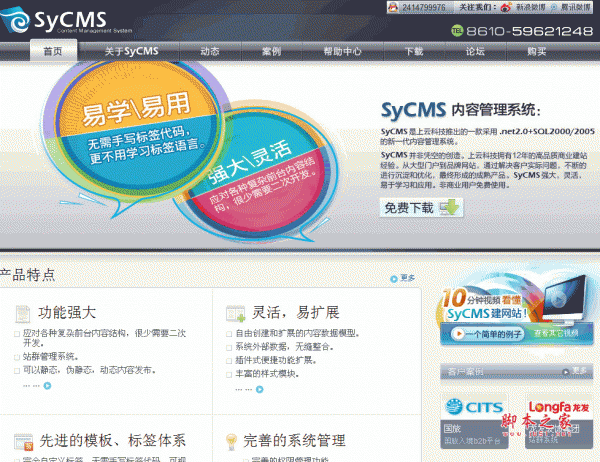Click the video monitor image
The height and width of the screenshot is (462, 600).
tap(565, 299)
